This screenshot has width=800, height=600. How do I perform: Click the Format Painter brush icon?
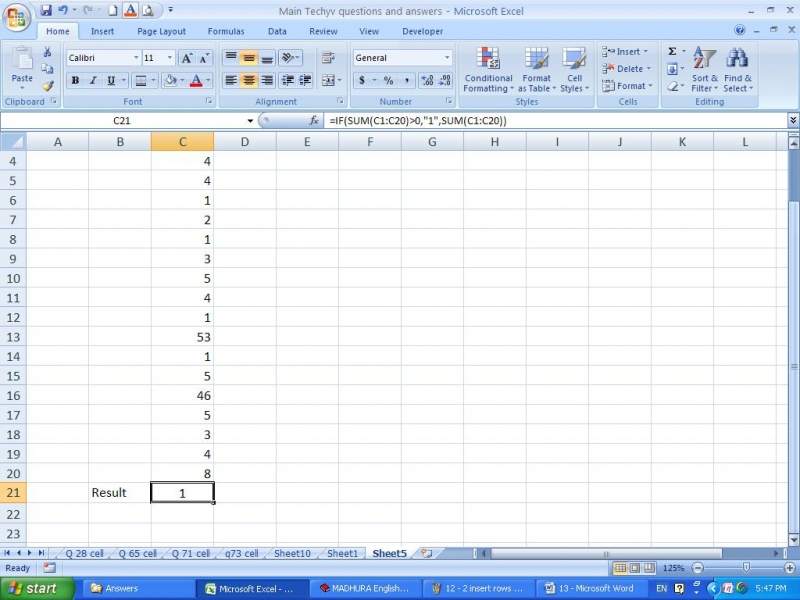coord(47,87)
